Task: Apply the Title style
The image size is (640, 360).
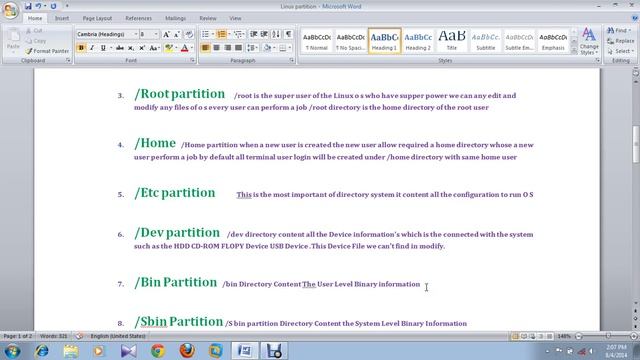Action: coord(452,41)
